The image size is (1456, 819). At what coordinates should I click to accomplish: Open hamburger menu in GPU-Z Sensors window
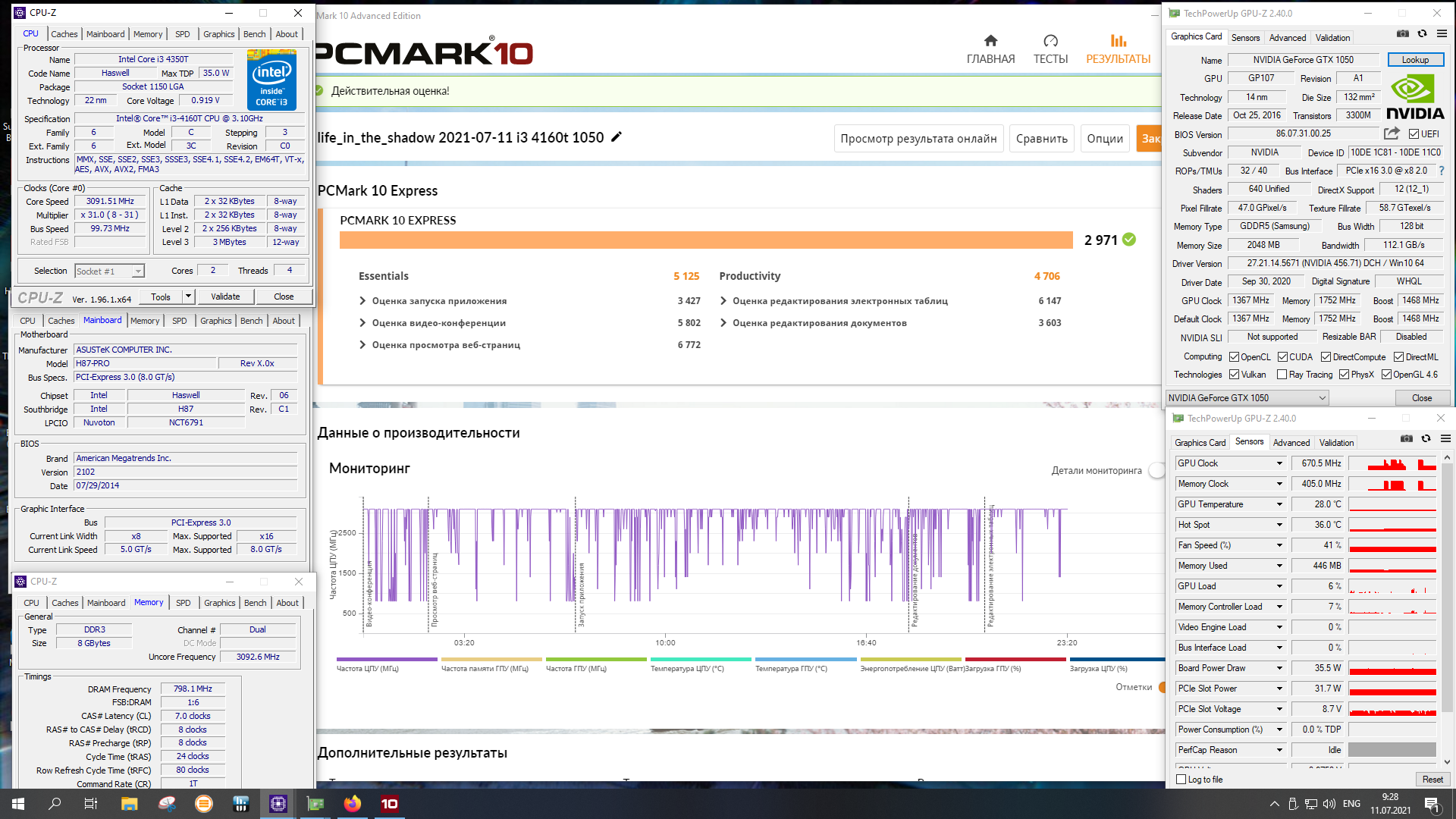1445,438
